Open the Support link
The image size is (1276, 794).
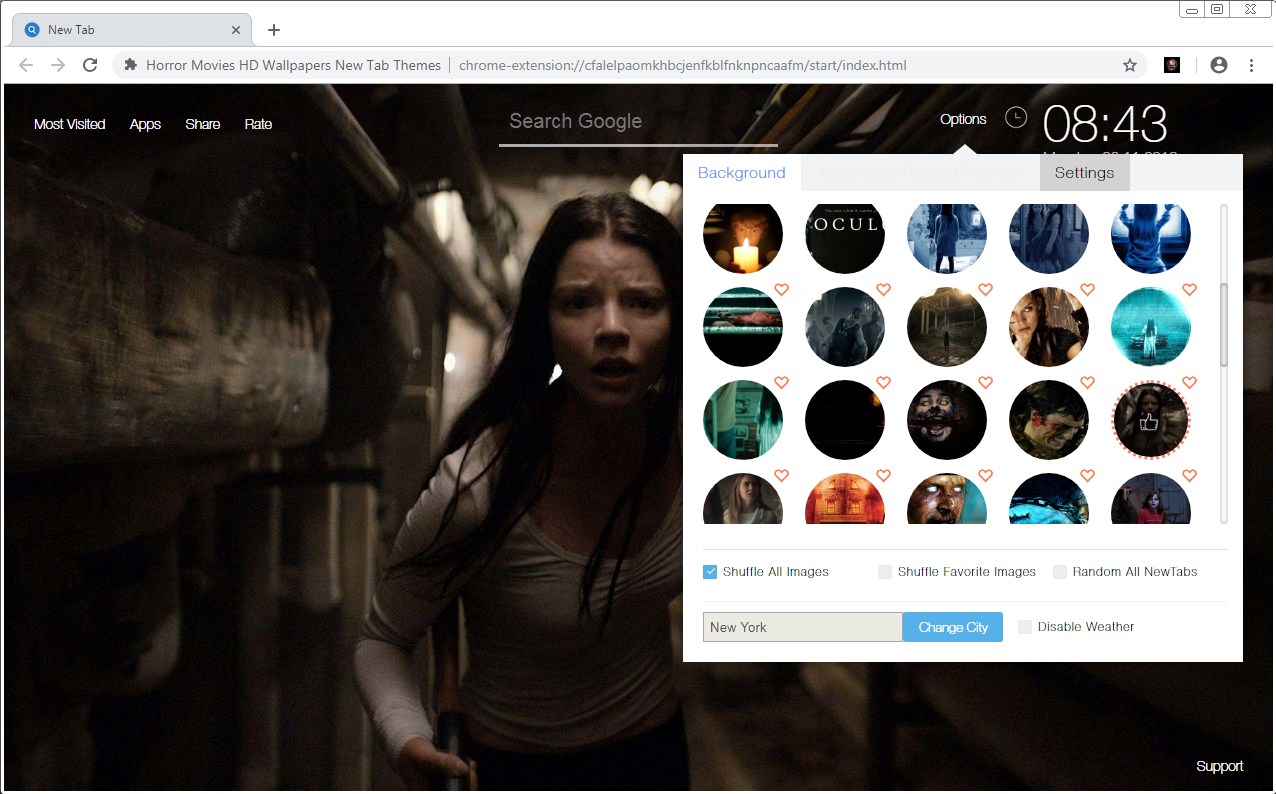[1220, 766]
